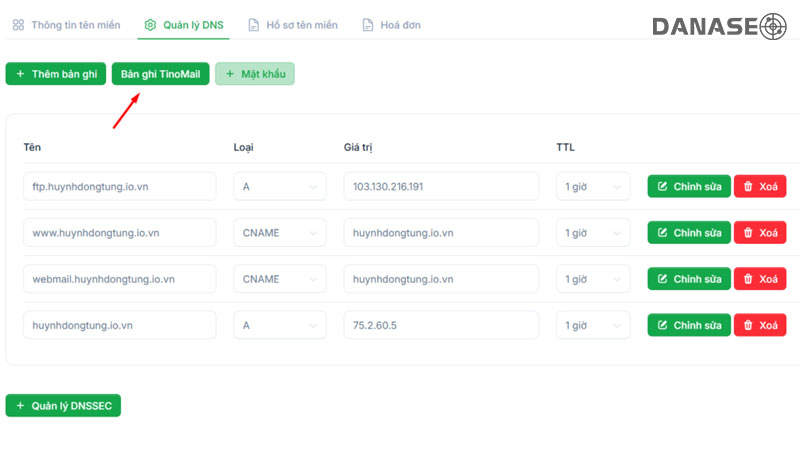Click the invoice icon beside Hoá đơn
This screenshot has height=450, width=800.
[x=368, y=25]
